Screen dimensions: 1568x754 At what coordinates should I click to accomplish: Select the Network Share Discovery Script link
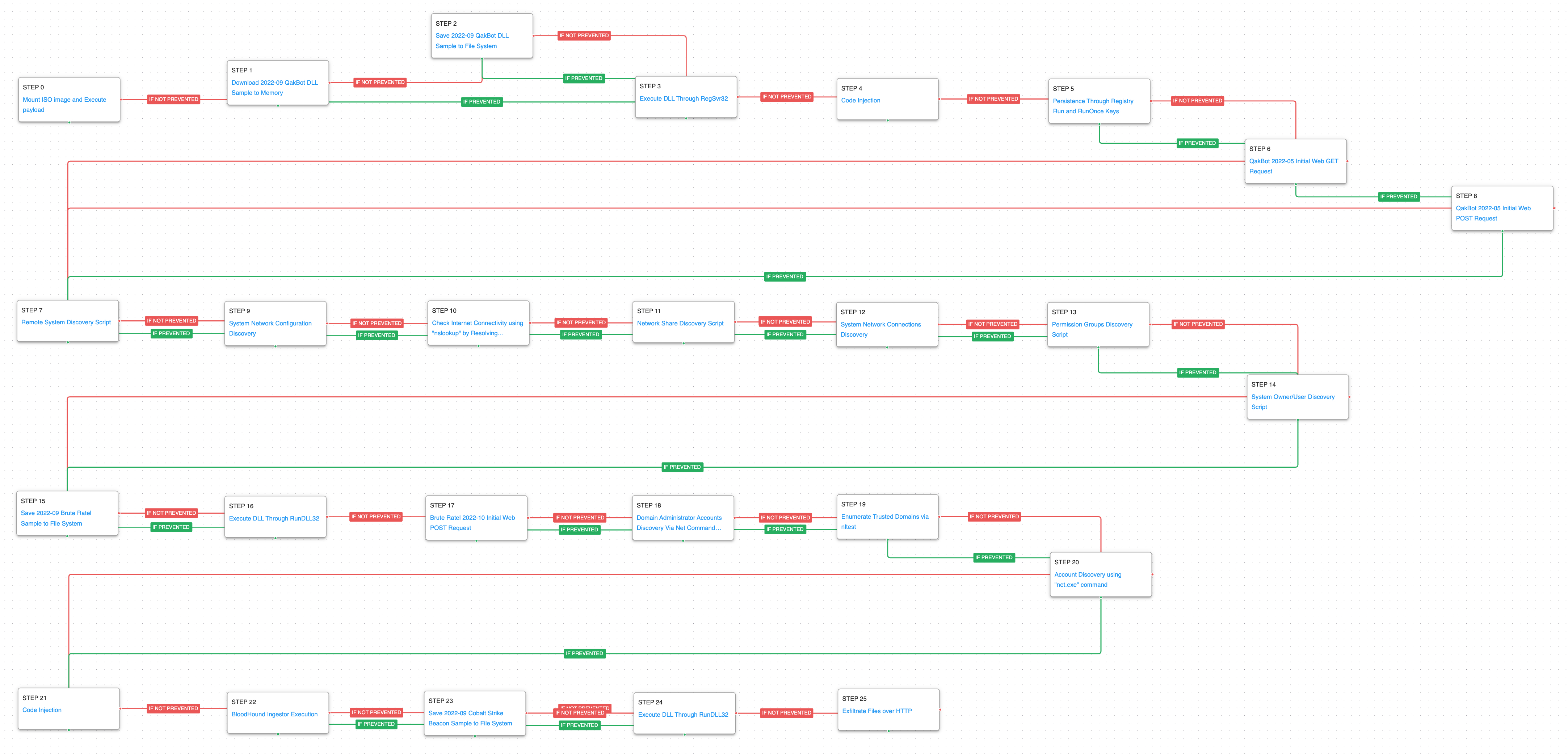680,324
